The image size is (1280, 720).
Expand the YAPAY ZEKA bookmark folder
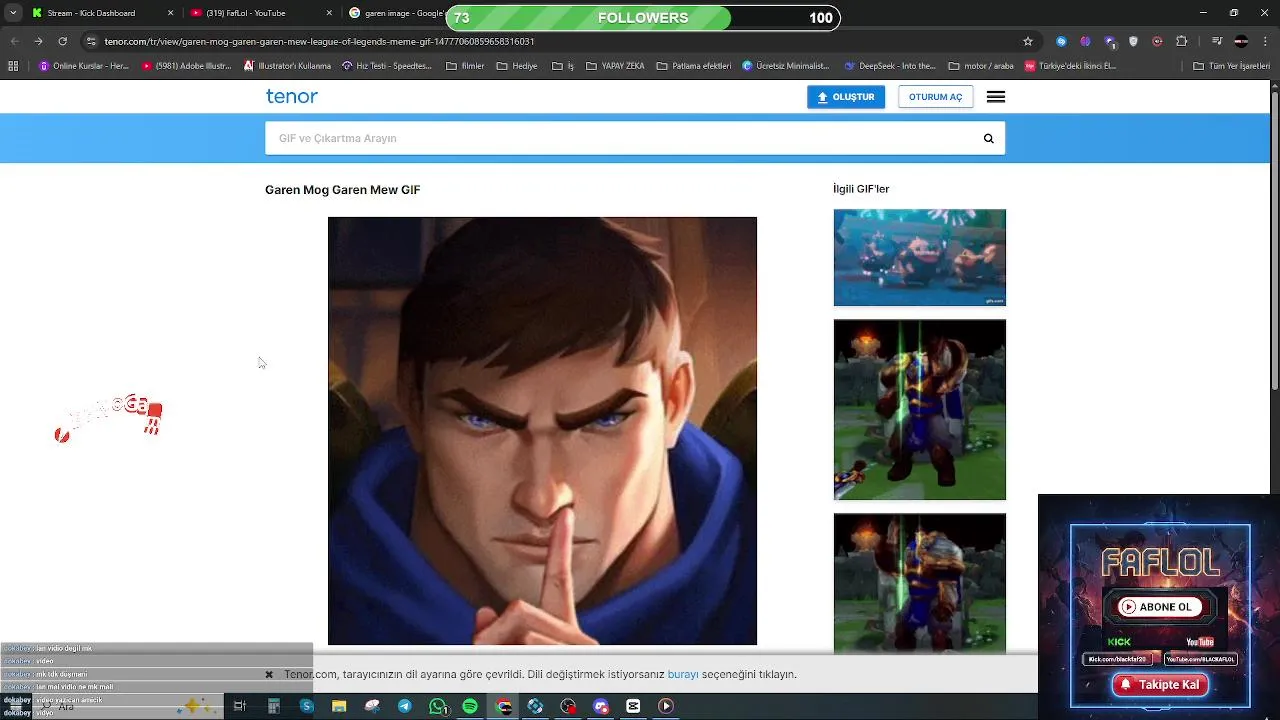(x=615, y=66)
